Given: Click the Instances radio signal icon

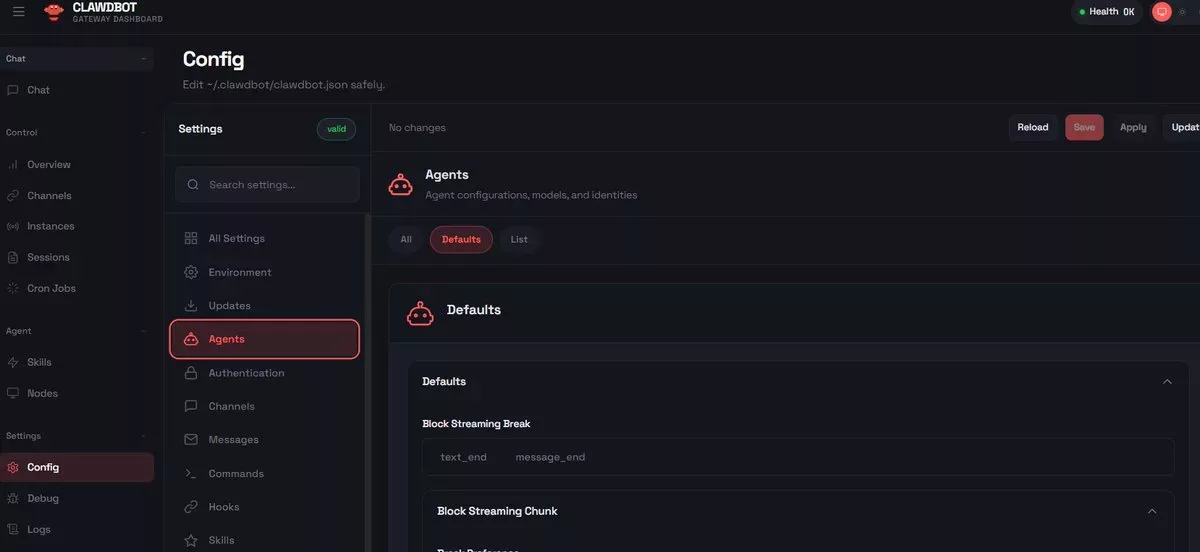Looking at the screenshot, I should pos(13,226).
